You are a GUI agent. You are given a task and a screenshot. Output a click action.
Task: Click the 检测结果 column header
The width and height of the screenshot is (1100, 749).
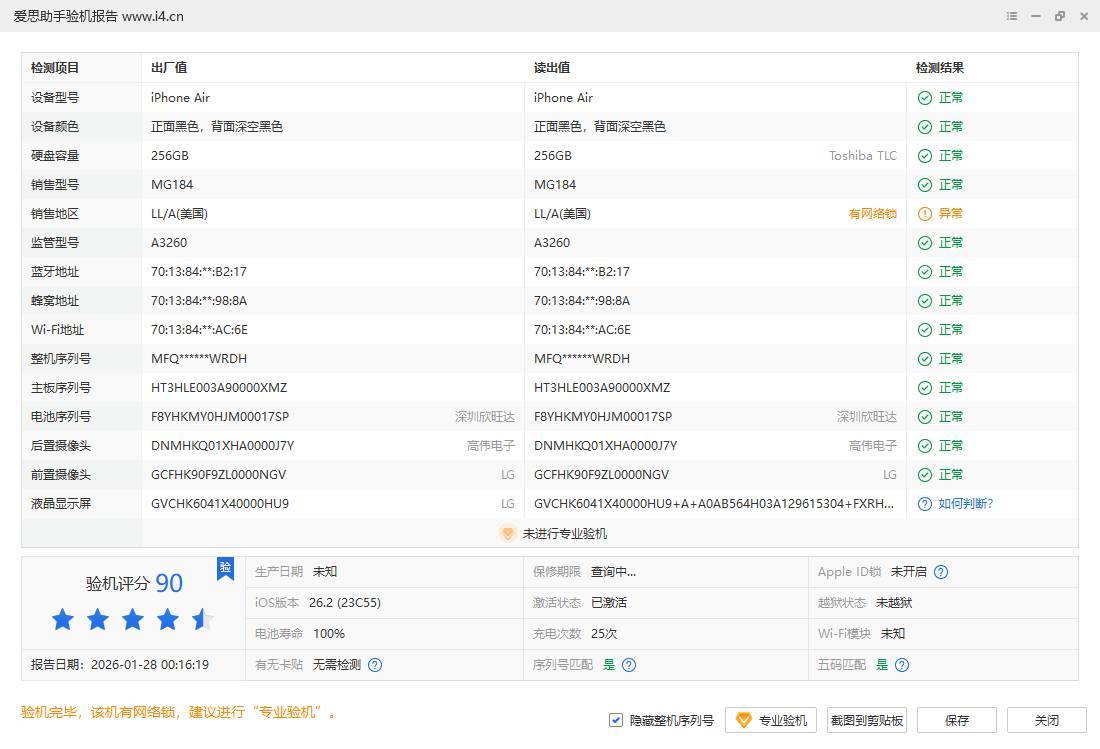coord(940,68)
